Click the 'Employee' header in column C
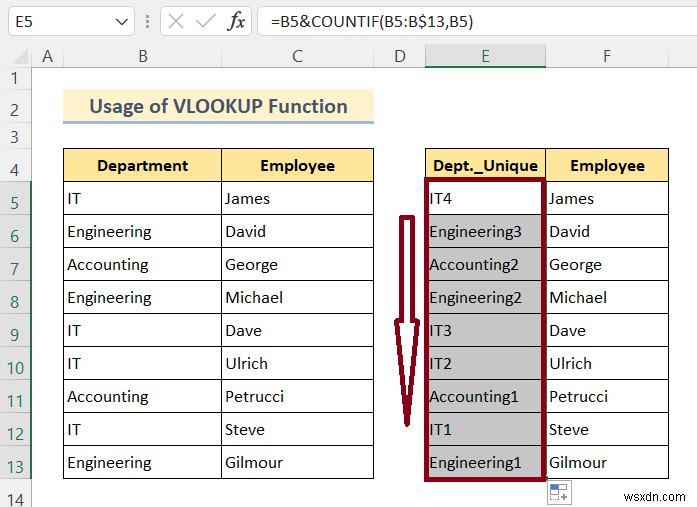Viewport: 697px width, 507px height. click(297, 165)
